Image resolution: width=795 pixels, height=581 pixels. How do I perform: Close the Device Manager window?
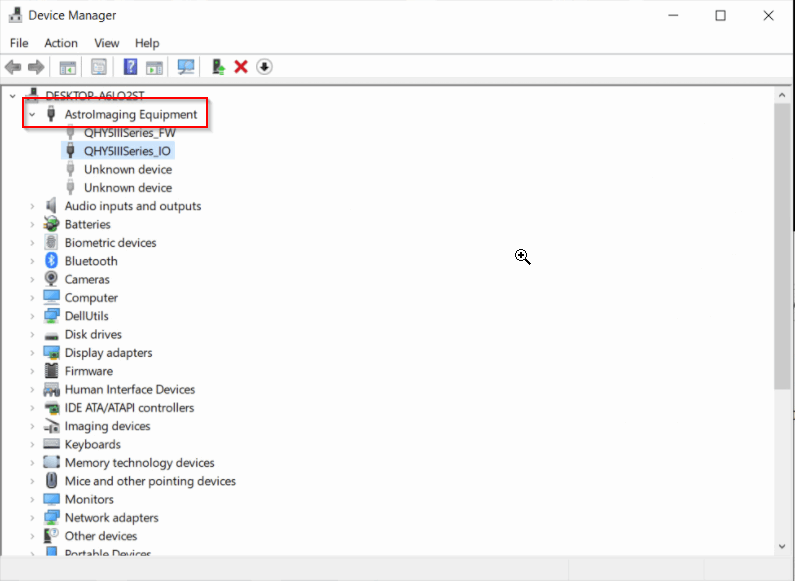point(768,15)
